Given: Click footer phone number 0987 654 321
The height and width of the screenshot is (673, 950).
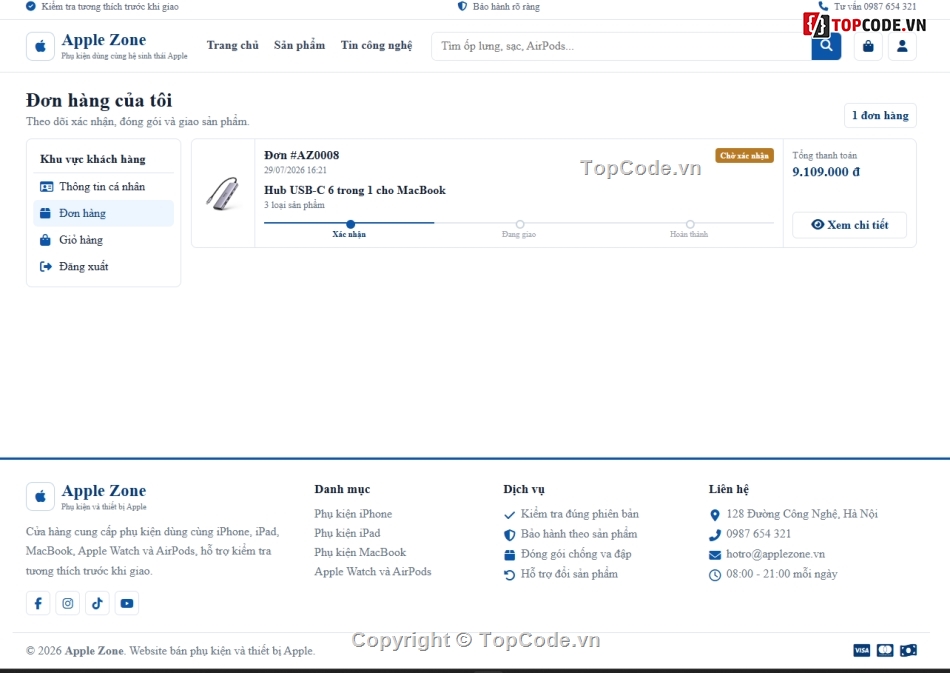Looking at the screenshot, I should click(759, 534).
